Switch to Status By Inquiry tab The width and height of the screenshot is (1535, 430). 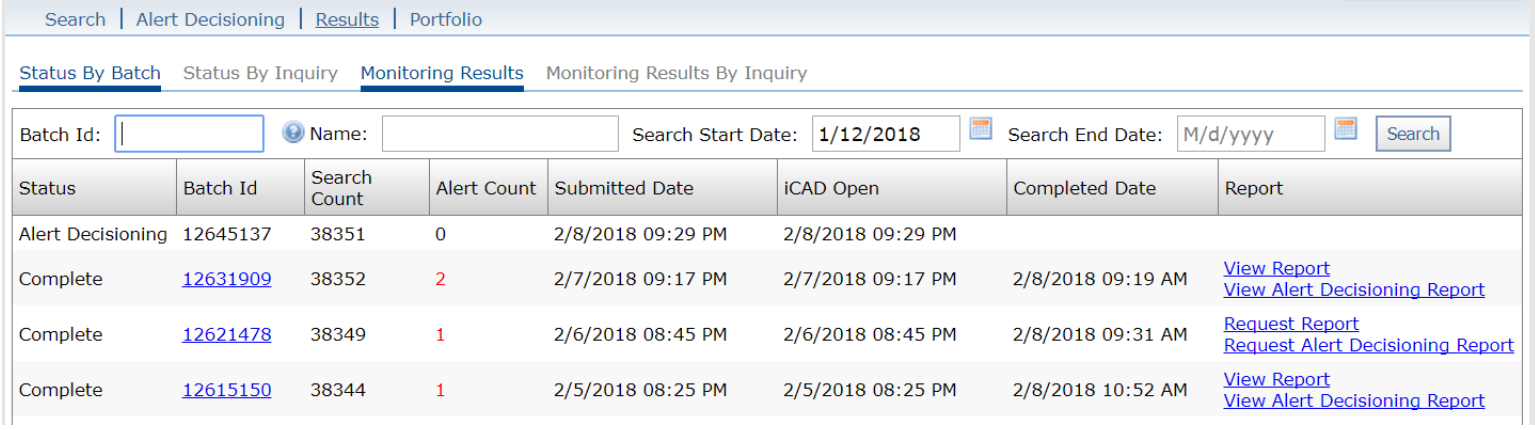(260, 73)
